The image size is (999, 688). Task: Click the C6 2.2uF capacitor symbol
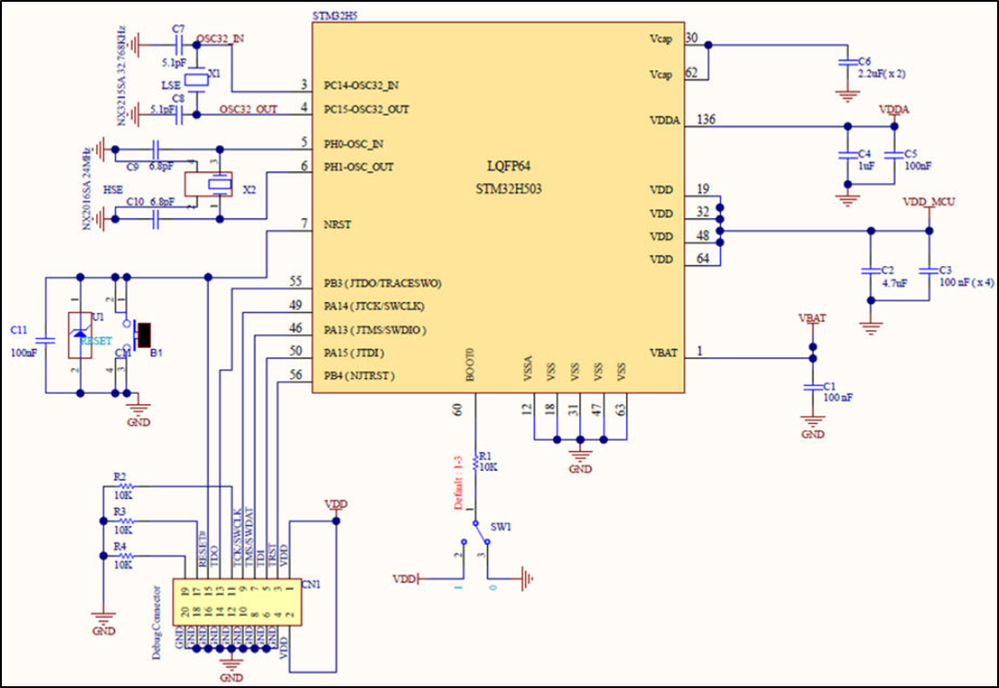coord(847,62)
